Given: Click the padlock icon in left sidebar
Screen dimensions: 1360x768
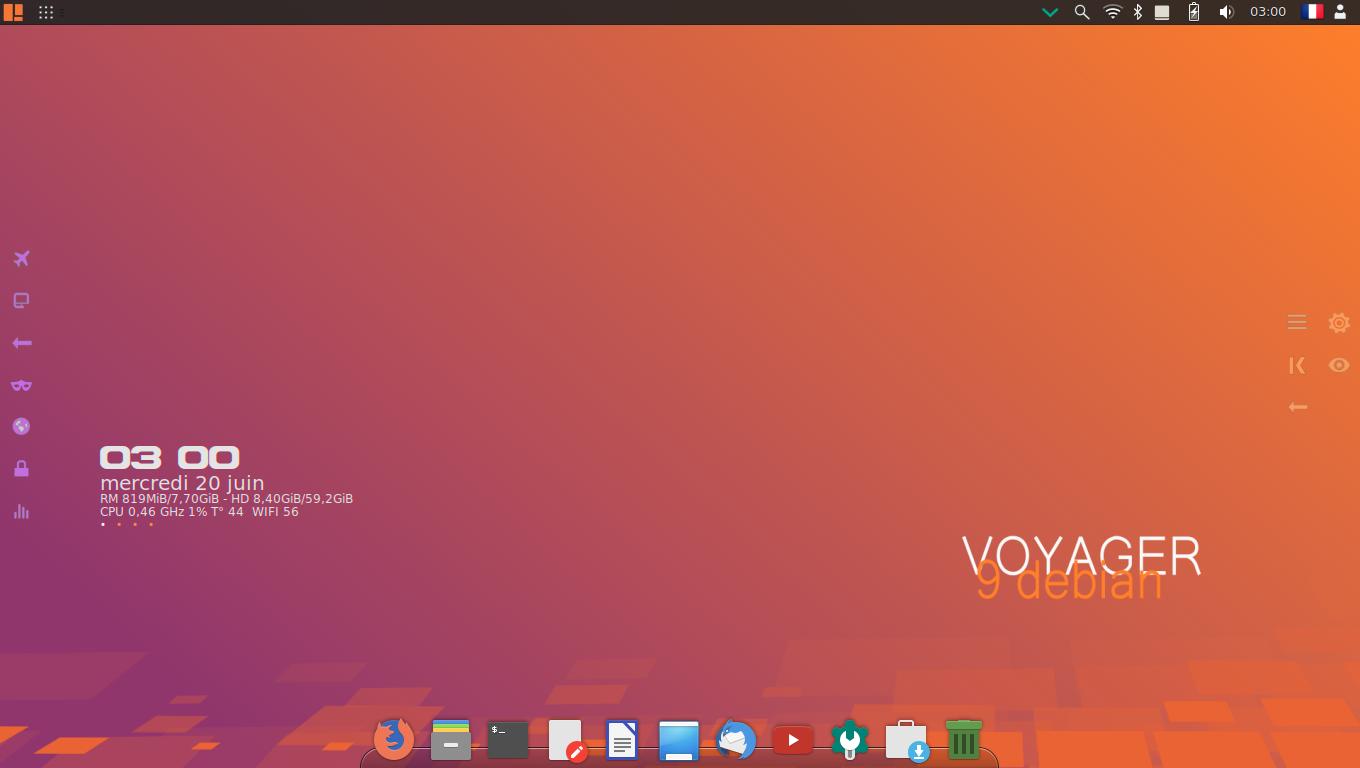Looking at the screenshot, I should (21, 468).
